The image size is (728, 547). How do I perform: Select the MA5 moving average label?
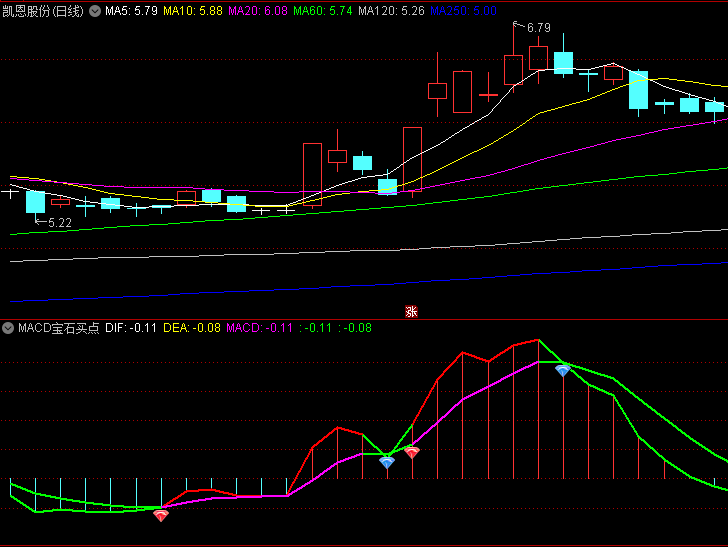[x=131, y=11]
